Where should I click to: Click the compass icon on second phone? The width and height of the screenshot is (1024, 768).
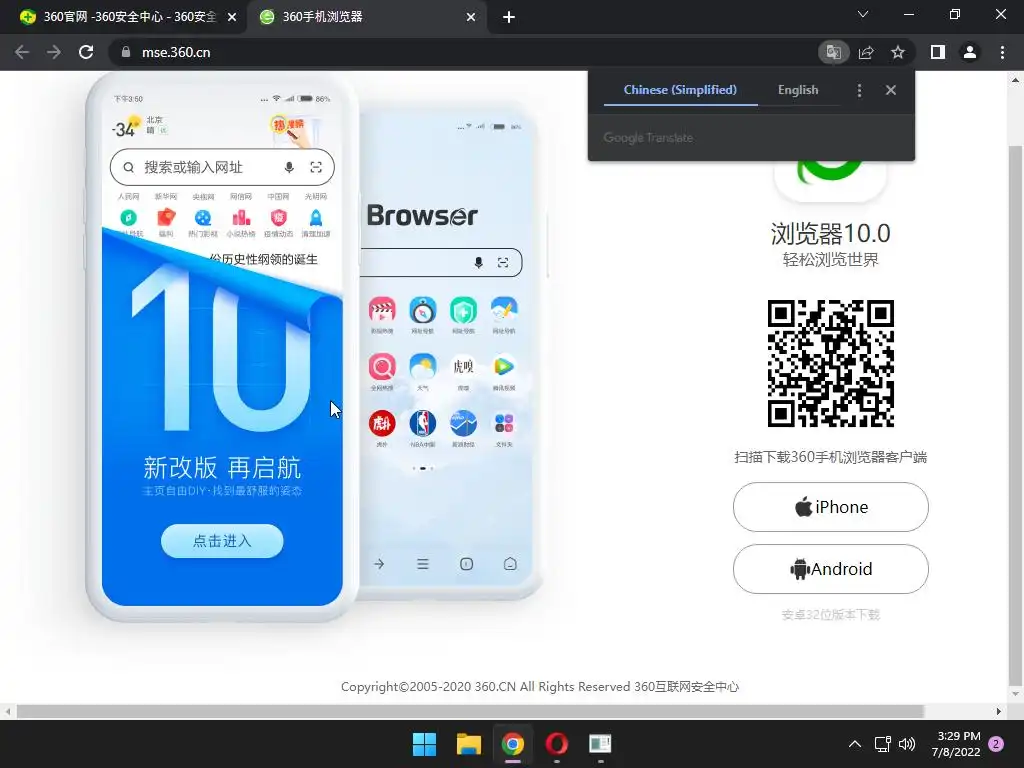coord(423,310)
